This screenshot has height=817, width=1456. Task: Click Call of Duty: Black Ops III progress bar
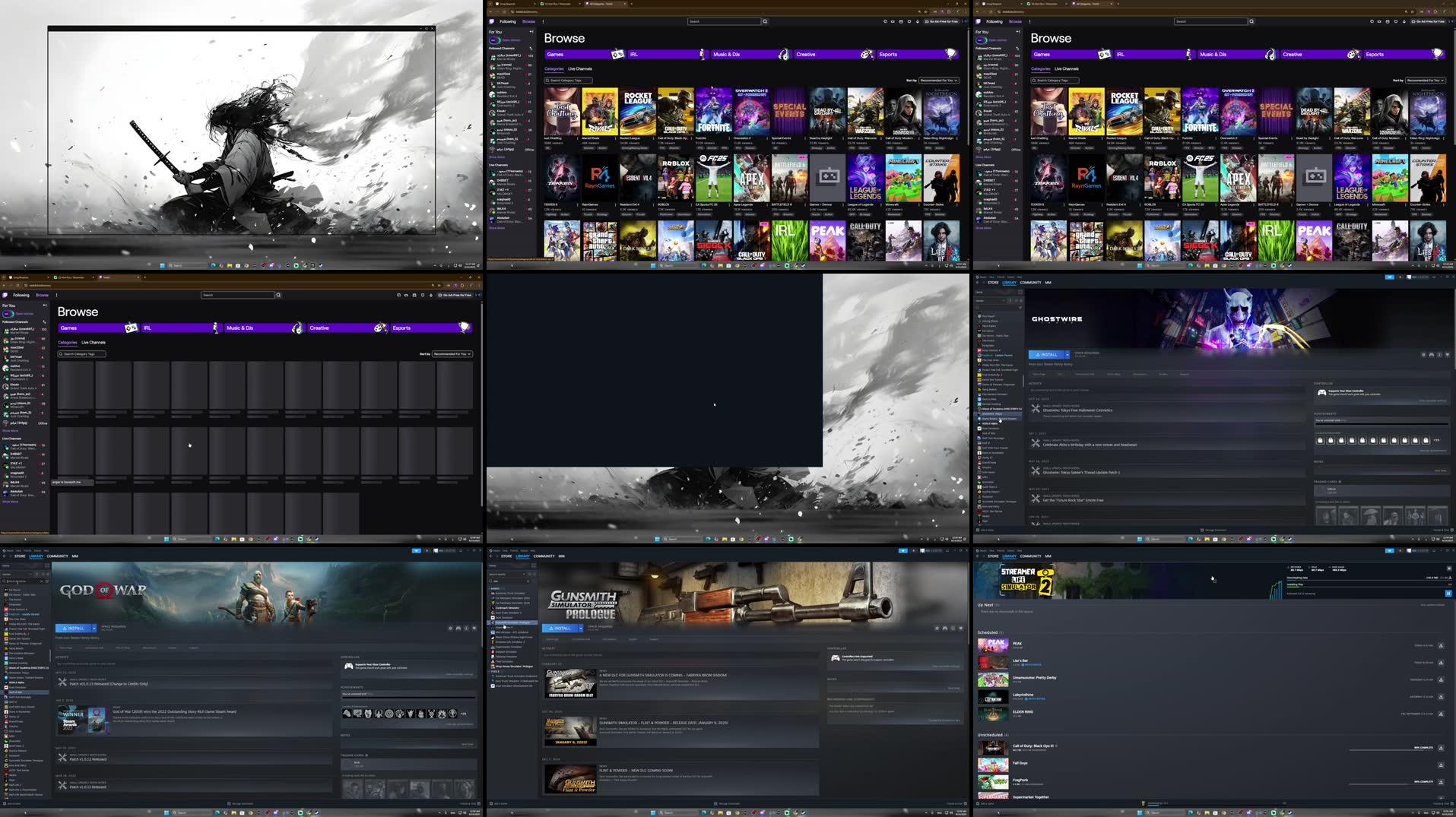[1391, 750]
